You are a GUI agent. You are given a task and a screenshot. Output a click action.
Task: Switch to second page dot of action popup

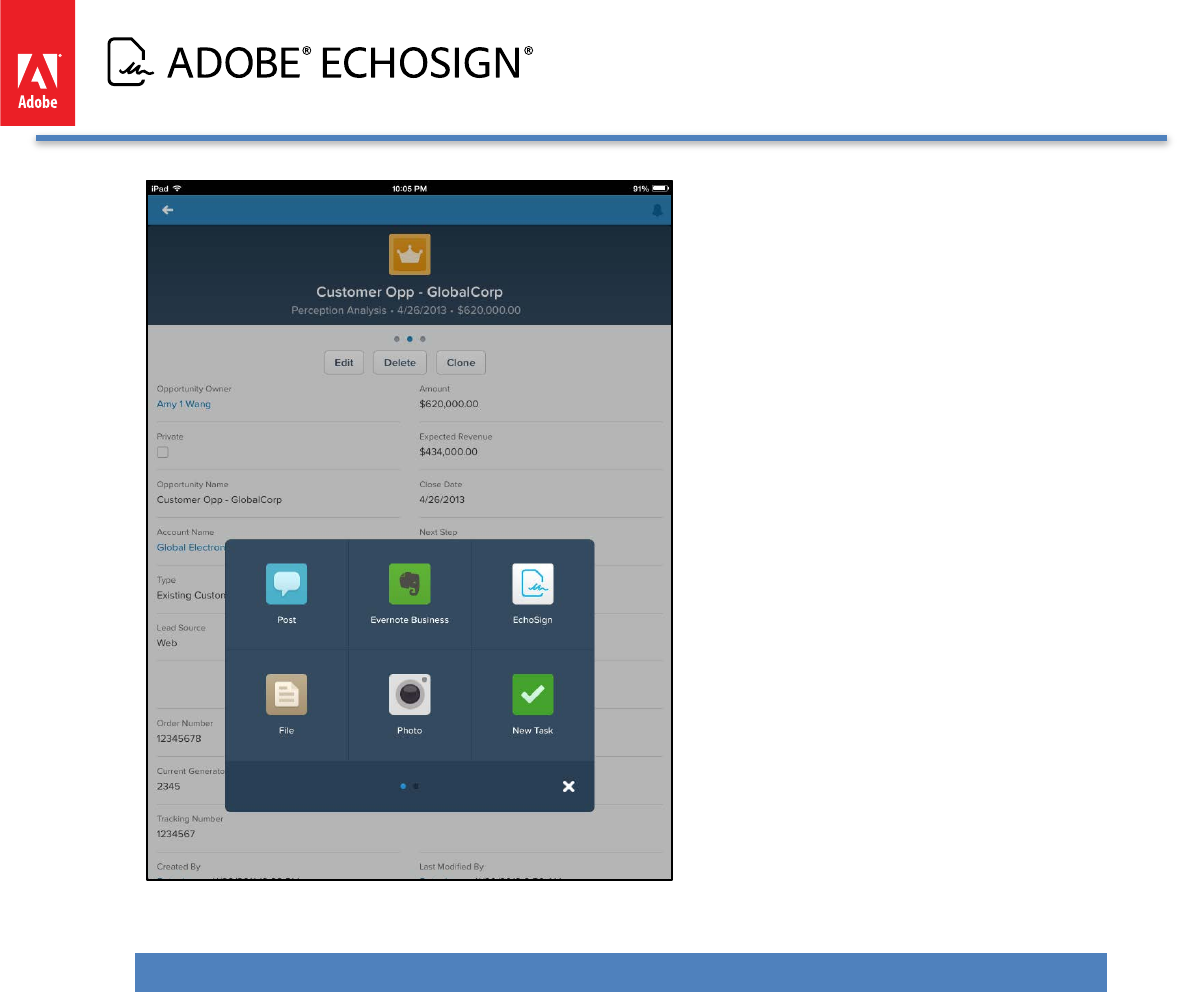pyautogui.click(x=416, y=786)
